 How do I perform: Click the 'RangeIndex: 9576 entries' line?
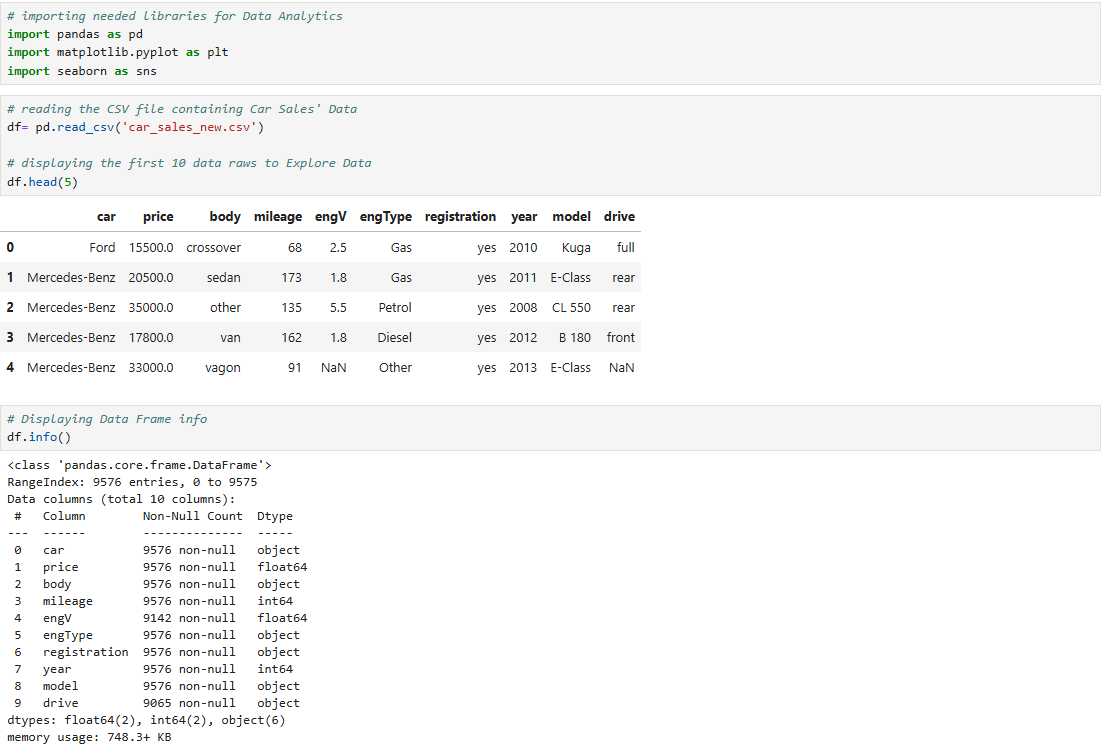[132, 482]
